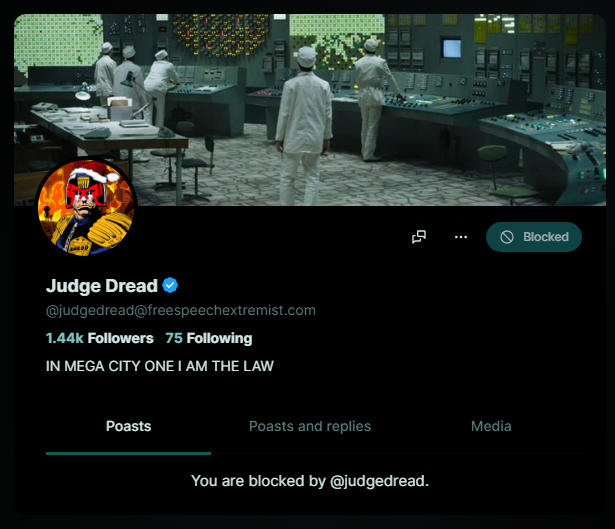Viewport: 615px width, 529px height.
Task: Click the teal underline beneath Poasts tab
Action: [x=128, y=453]
